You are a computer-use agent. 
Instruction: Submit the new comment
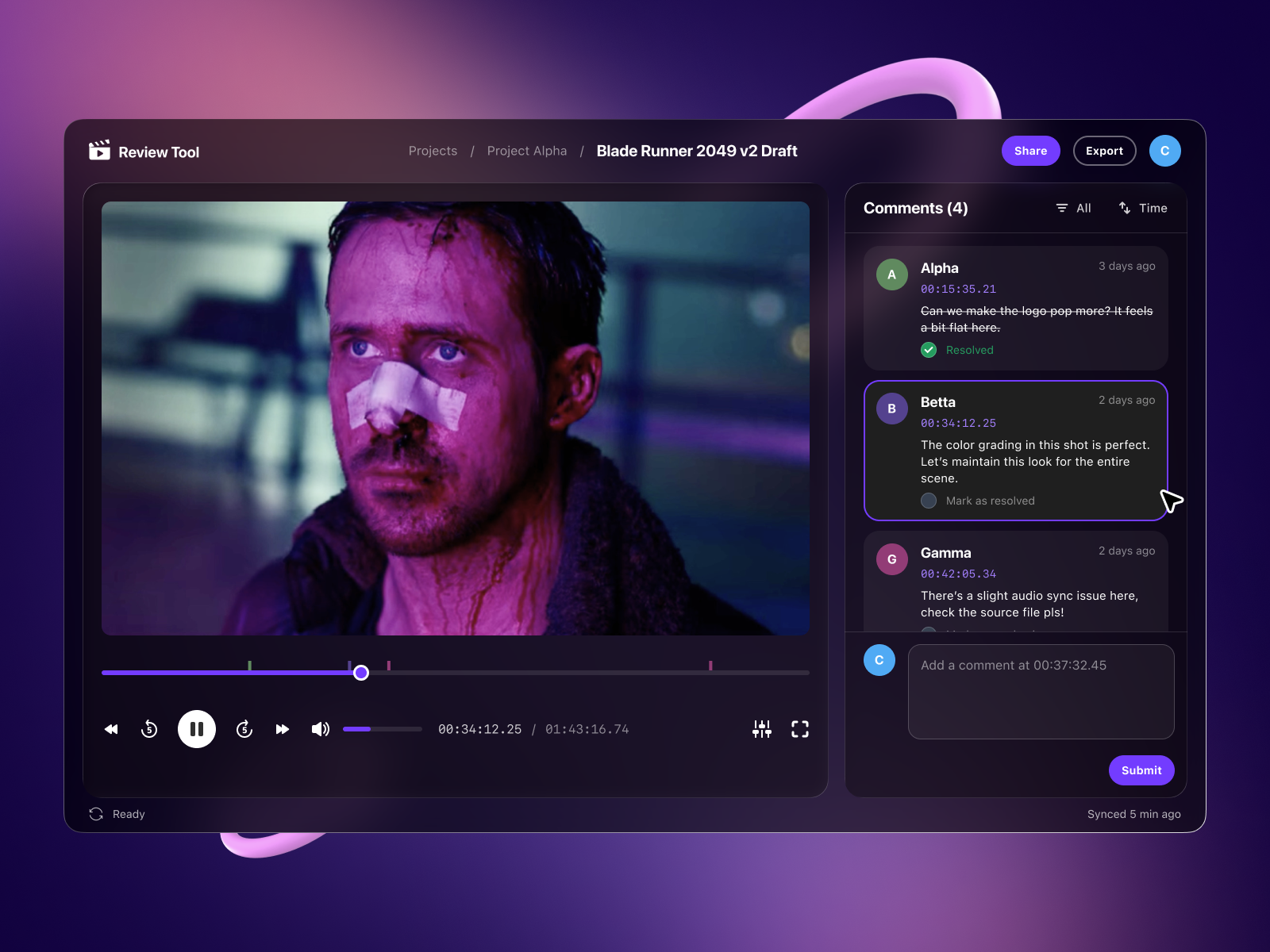[1141, 770]
